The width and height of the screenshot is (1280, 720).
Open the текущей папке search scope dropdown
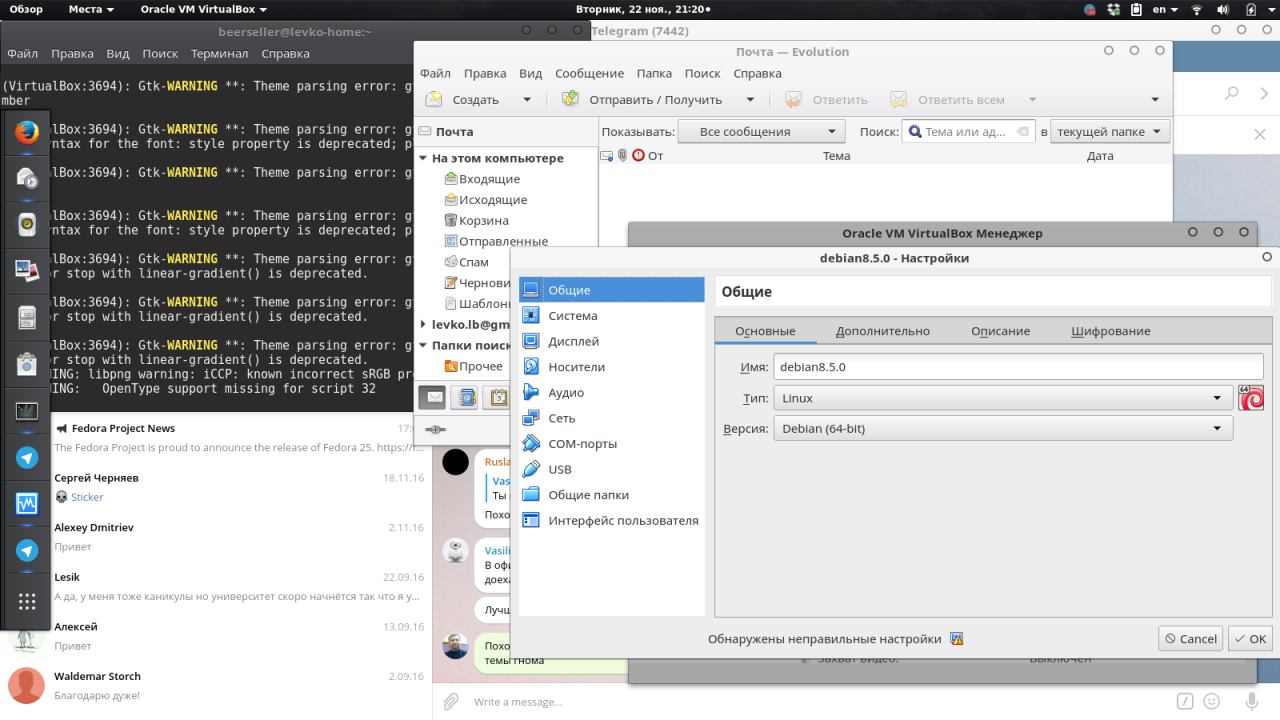1110,131
